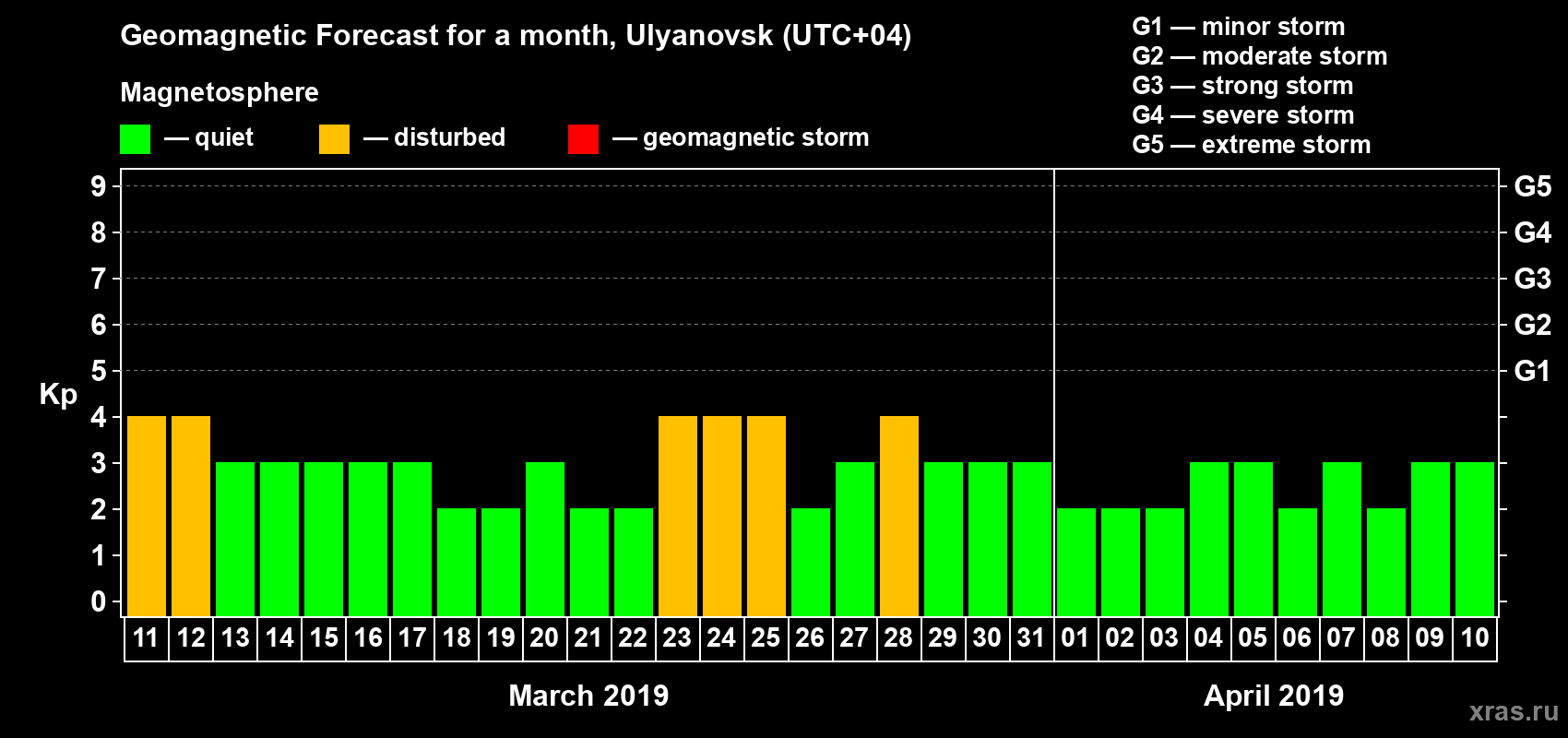Viewport: 1568px width, 738px height.
Task: Click date label 06 on axis
Action: click(1297, 637)
